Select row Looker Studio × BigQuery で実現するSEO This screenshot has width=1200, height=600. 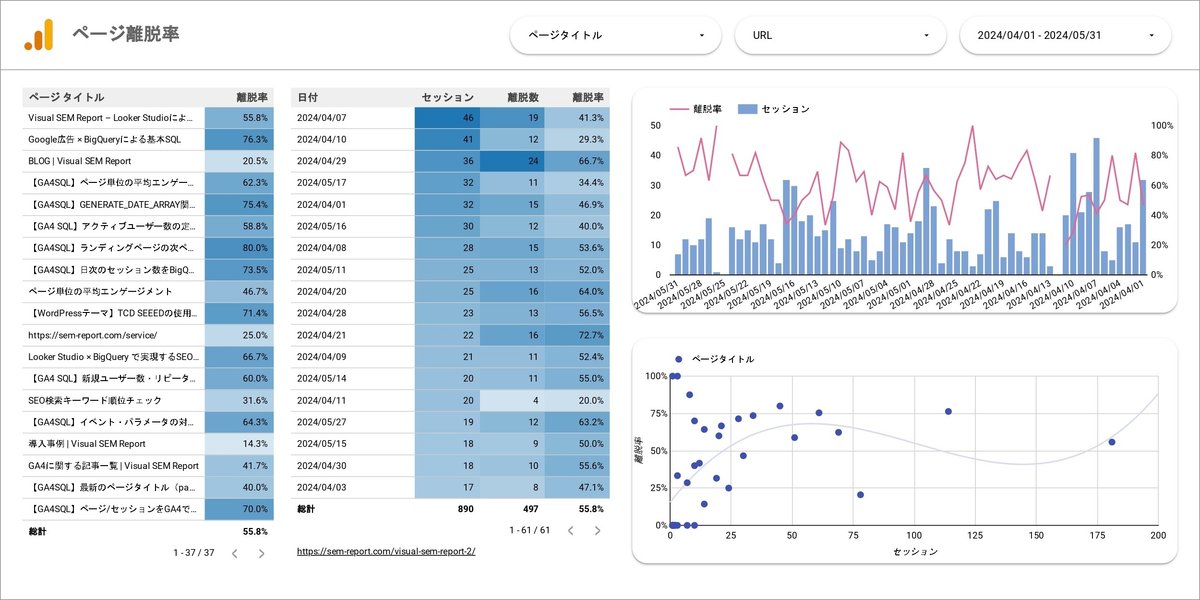point(148,356)
